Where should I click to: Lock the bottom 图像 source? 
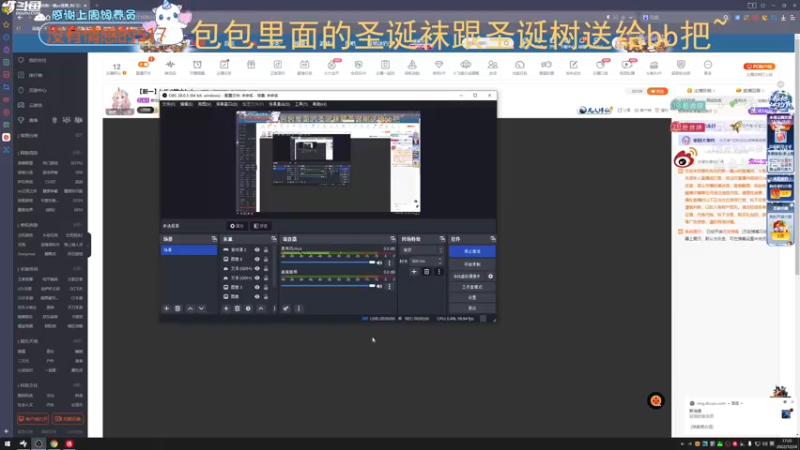(x=266, y=296)
